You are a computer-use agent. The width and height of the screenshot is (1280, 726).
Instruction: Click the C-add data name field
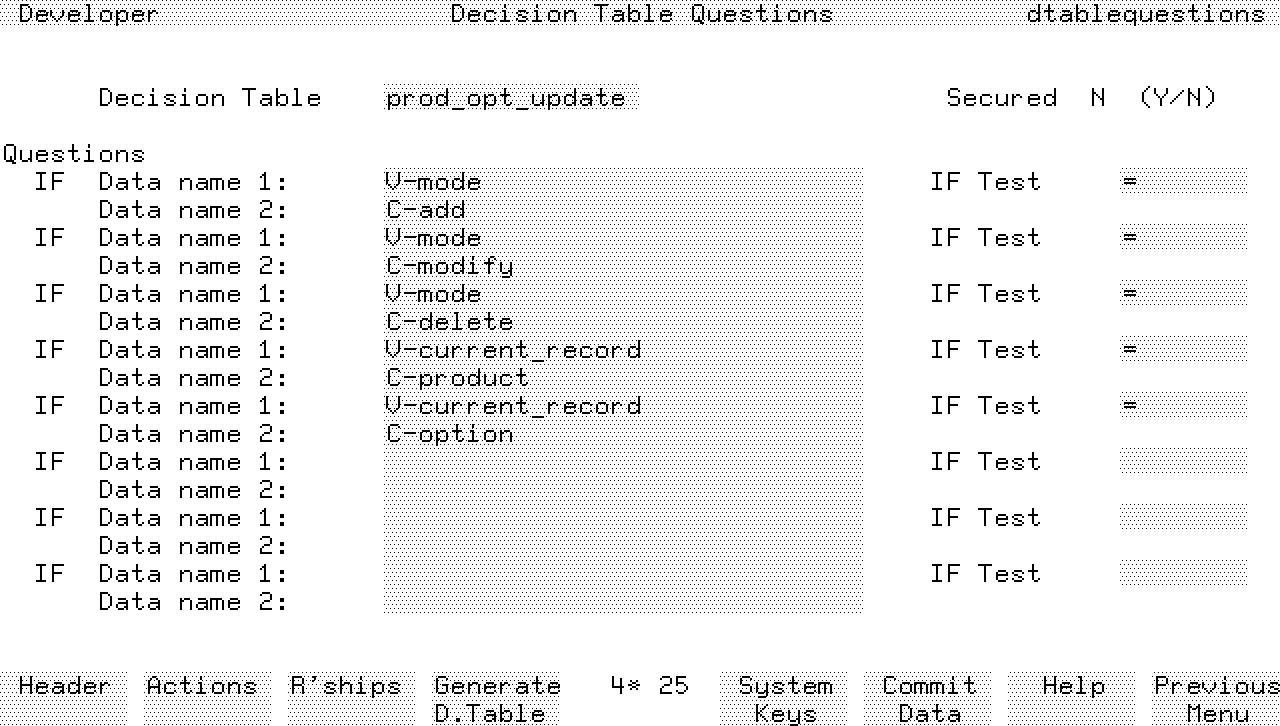pyautogui.click(x=622, y=210)
